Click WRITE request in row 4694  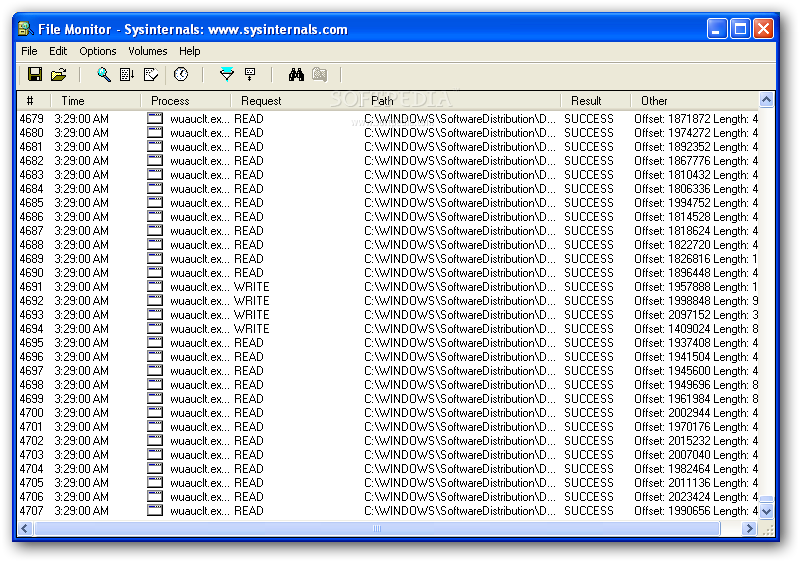click(252, 329)
